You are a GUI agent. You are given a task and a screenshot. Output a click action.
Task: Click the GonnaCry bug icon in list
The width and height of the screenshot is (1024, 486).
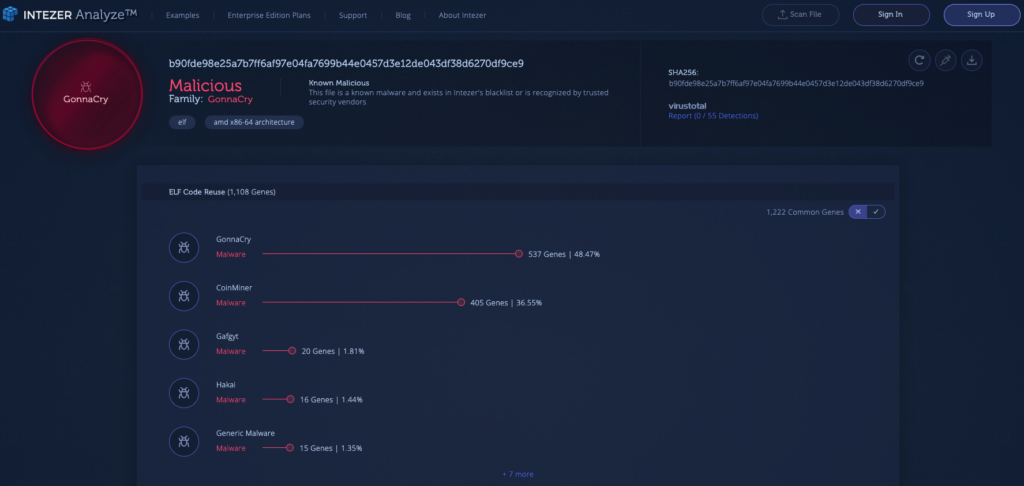point(184,247)
